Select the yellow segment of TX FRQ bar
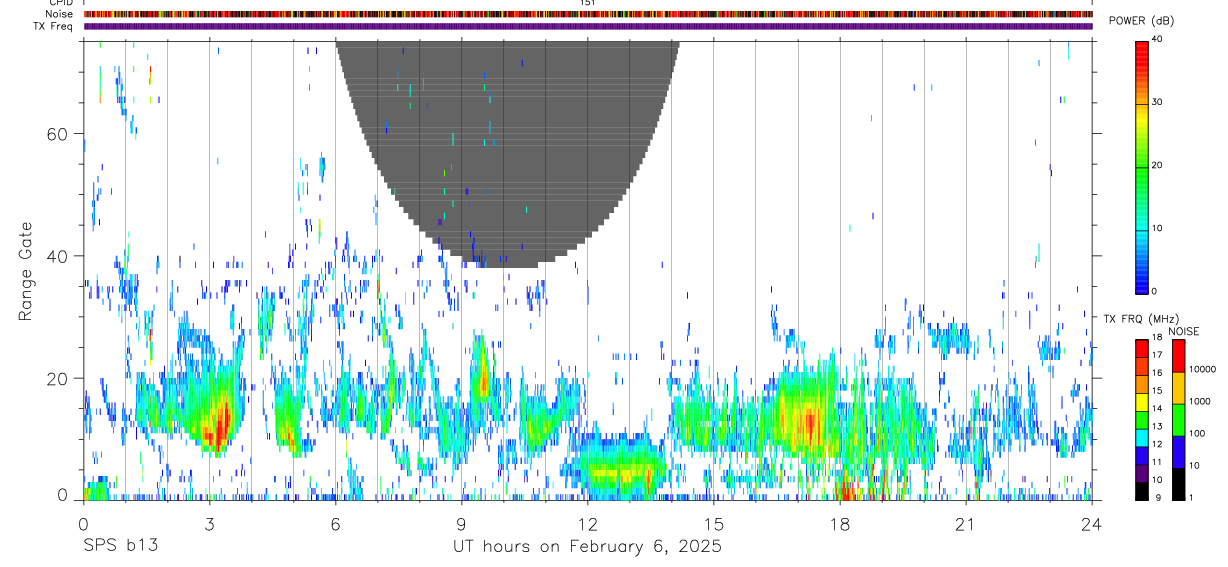The width and height of the screenshot is (1228, 567). pos(1142,401)
